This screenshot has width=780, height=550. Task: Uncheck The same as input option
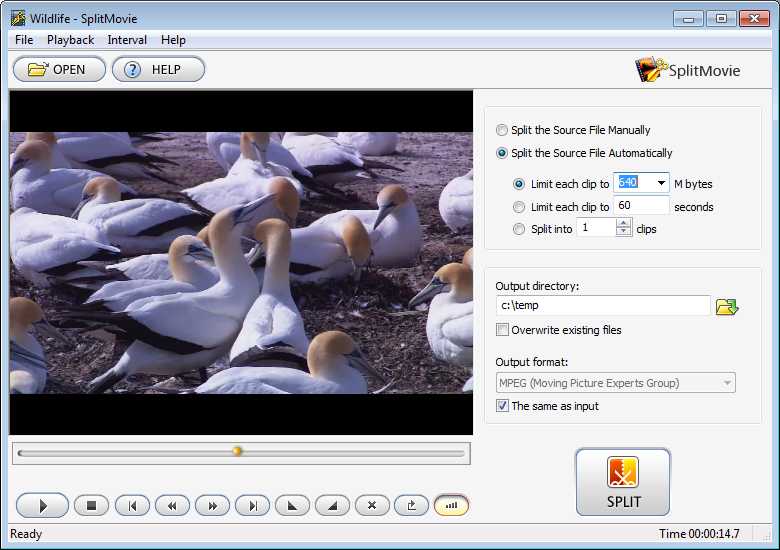tap(502, 406)
